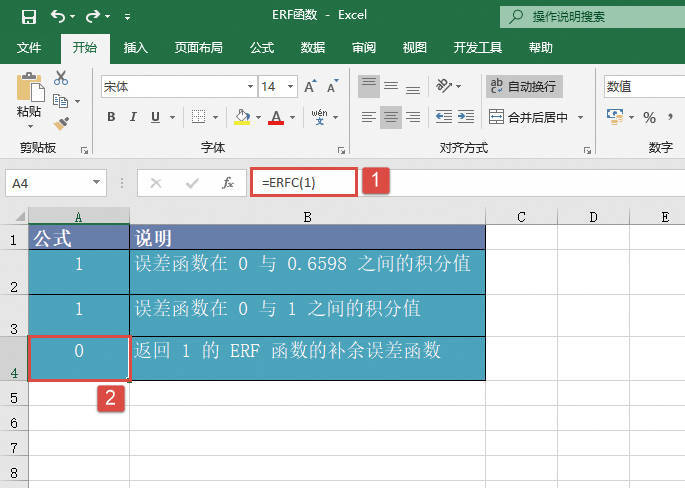The height and width of the screenshot is (488, 685).
Task: Click the red font color A
Action: tap(275, 117)
